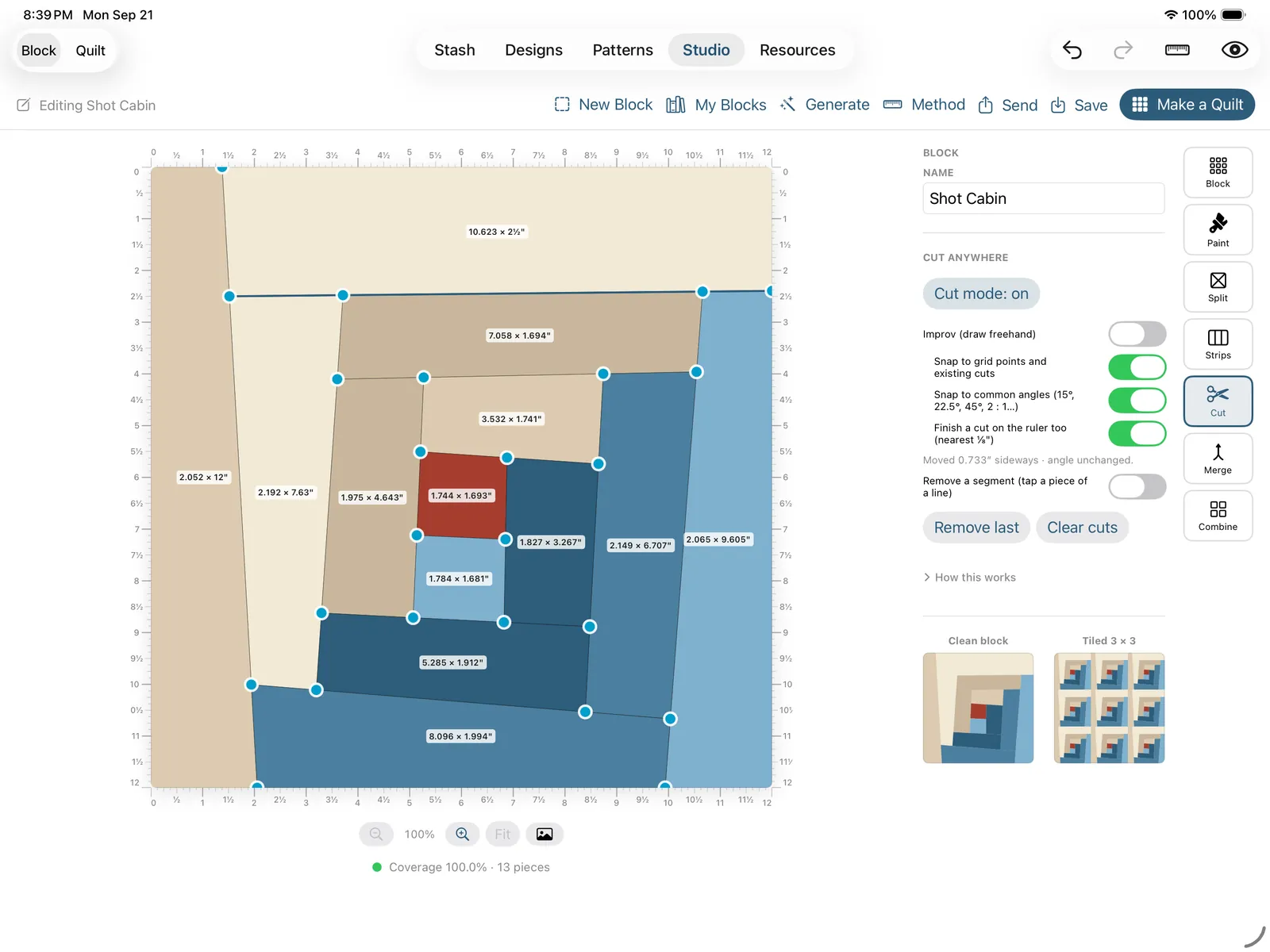Select the Strips tool

[1218, 344]
